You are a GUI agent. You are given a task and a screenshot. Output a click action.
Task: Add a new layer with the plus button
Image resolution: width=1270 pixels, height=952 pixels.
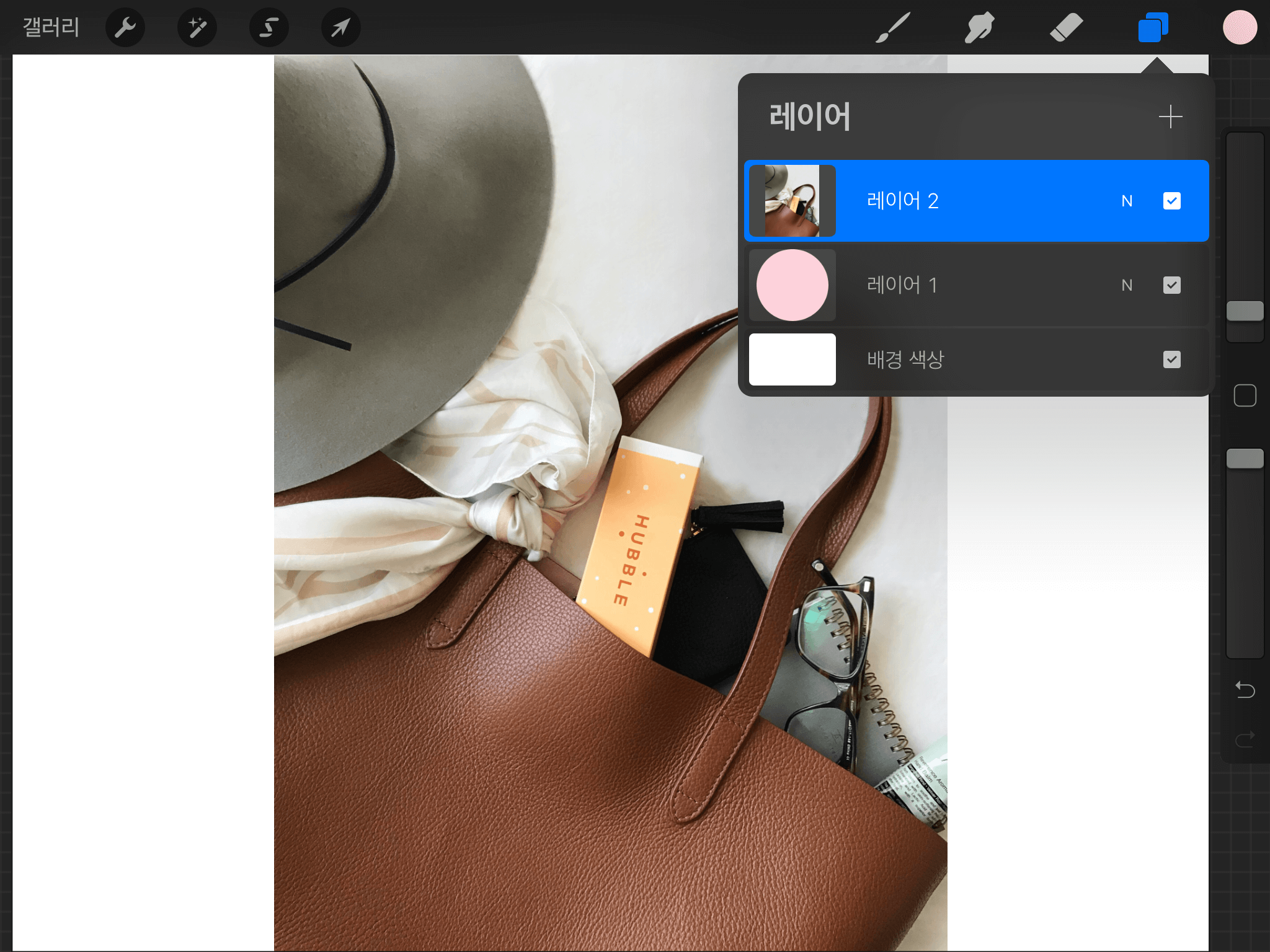(1170, 117)
